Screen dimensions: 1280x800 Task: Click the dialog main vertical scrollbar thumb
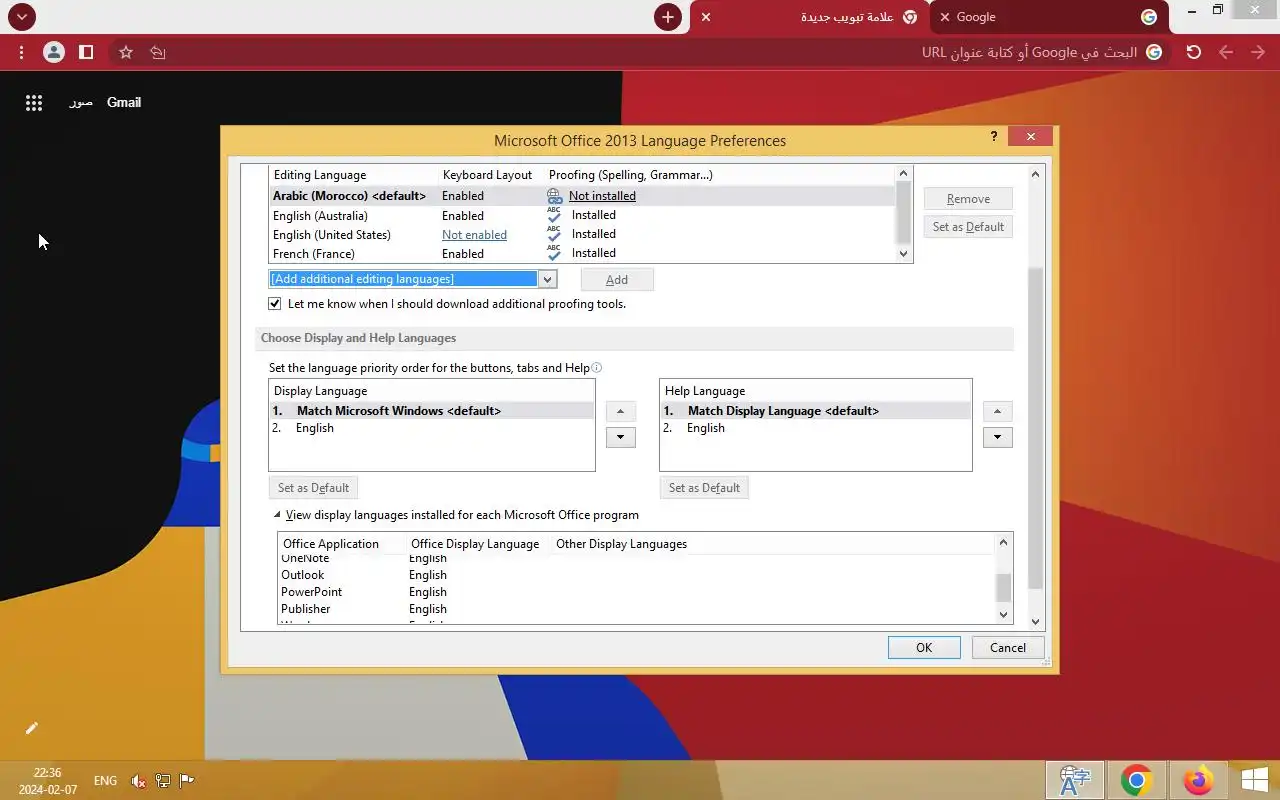coord(1036,427)
